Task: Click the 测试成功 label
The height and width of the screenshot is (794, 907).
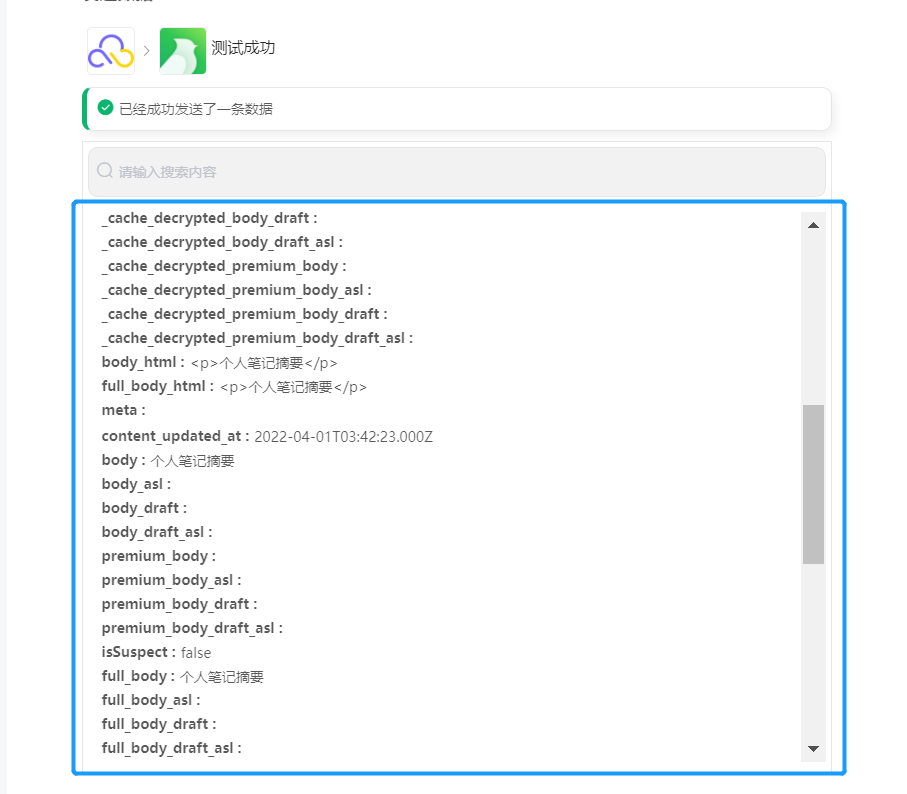Action: tap(243, 48)
